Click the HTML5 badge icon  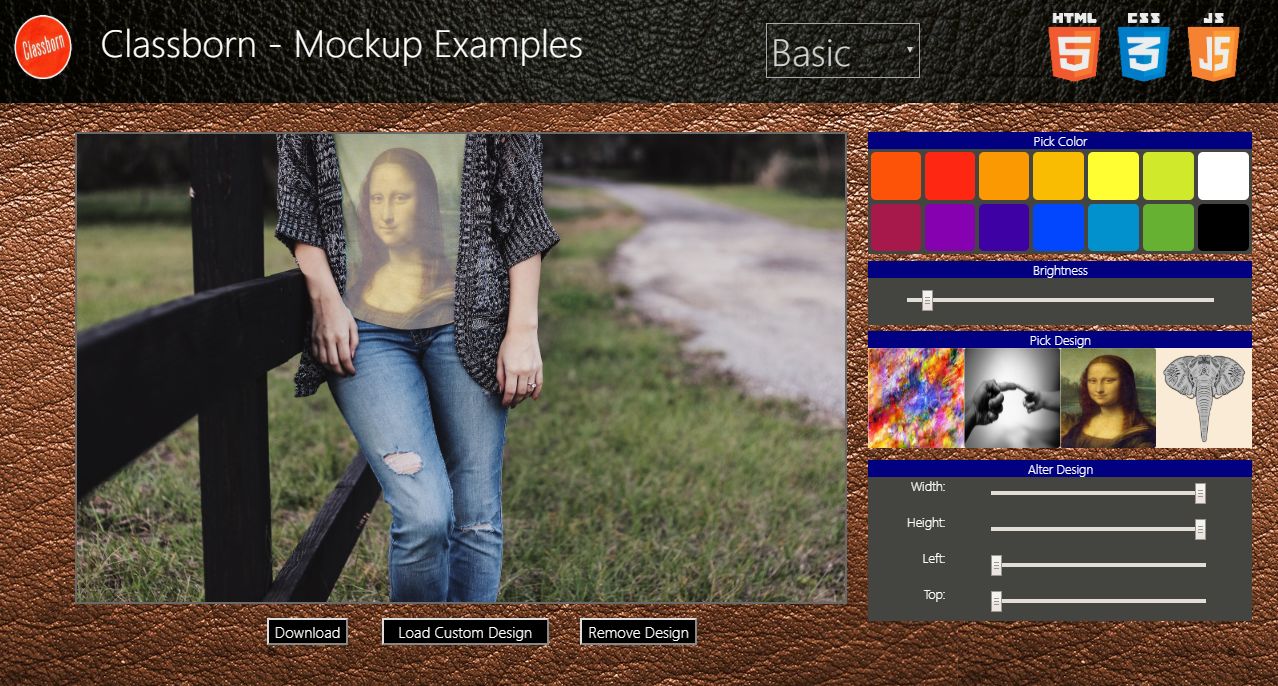pyautogui.click(x=1074, y=47)
